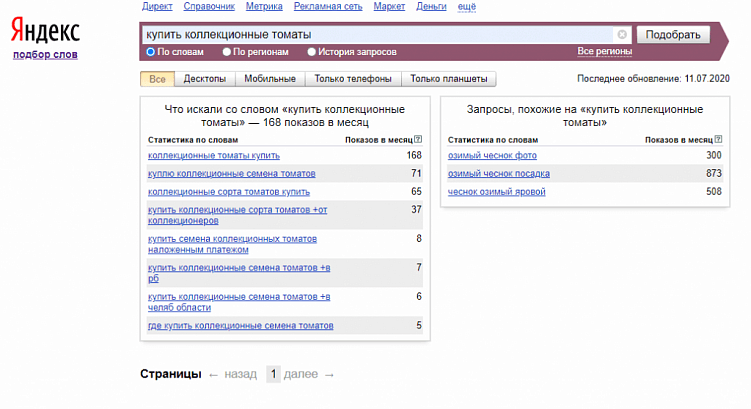
Task: Open query 'где купить коллекционные семена томатов'
Action: click(240, 326)
